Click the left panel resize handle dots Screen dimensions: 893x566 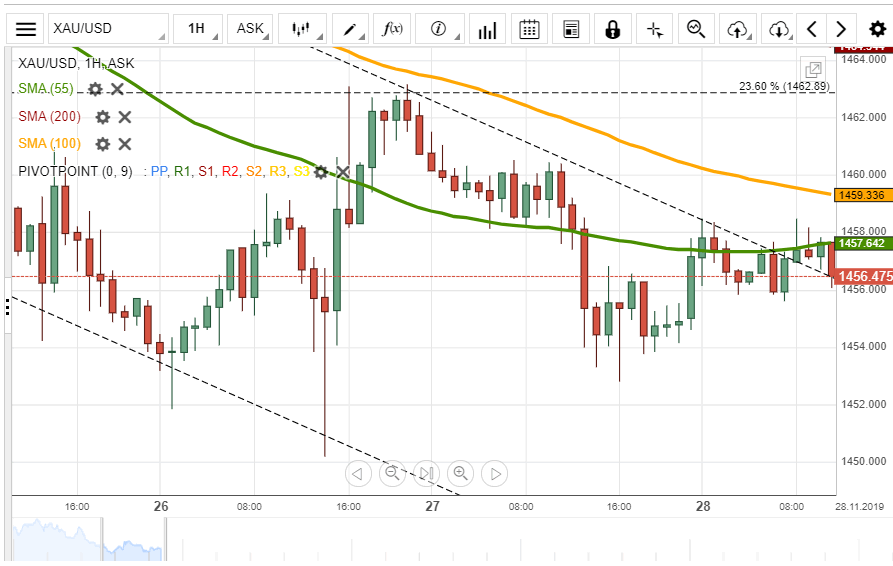click(x=7, y=306)
